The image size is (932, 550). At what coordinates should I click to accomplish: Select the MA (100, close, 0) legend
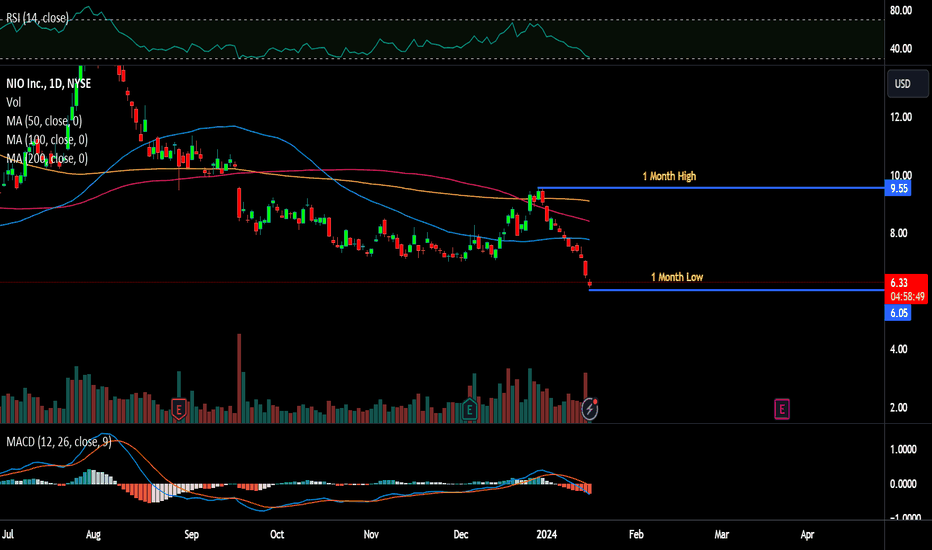[x=47, y=140]
